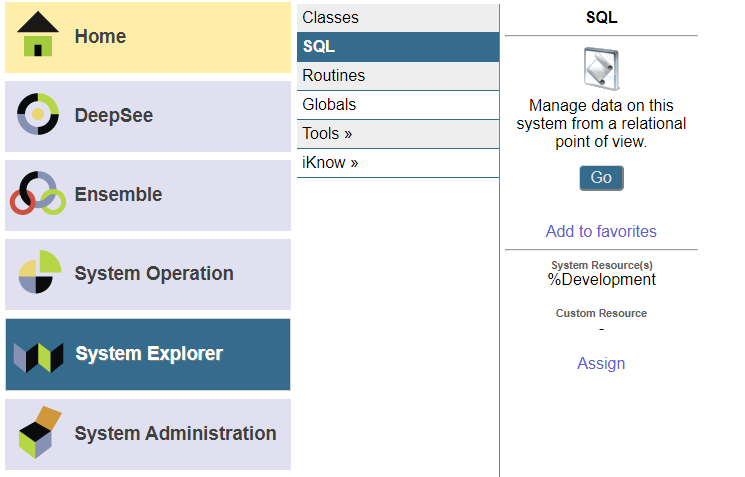This screenshot has height=477, width=745.
Task: Open the System Administration section label
Action: (x=175, y=433)
